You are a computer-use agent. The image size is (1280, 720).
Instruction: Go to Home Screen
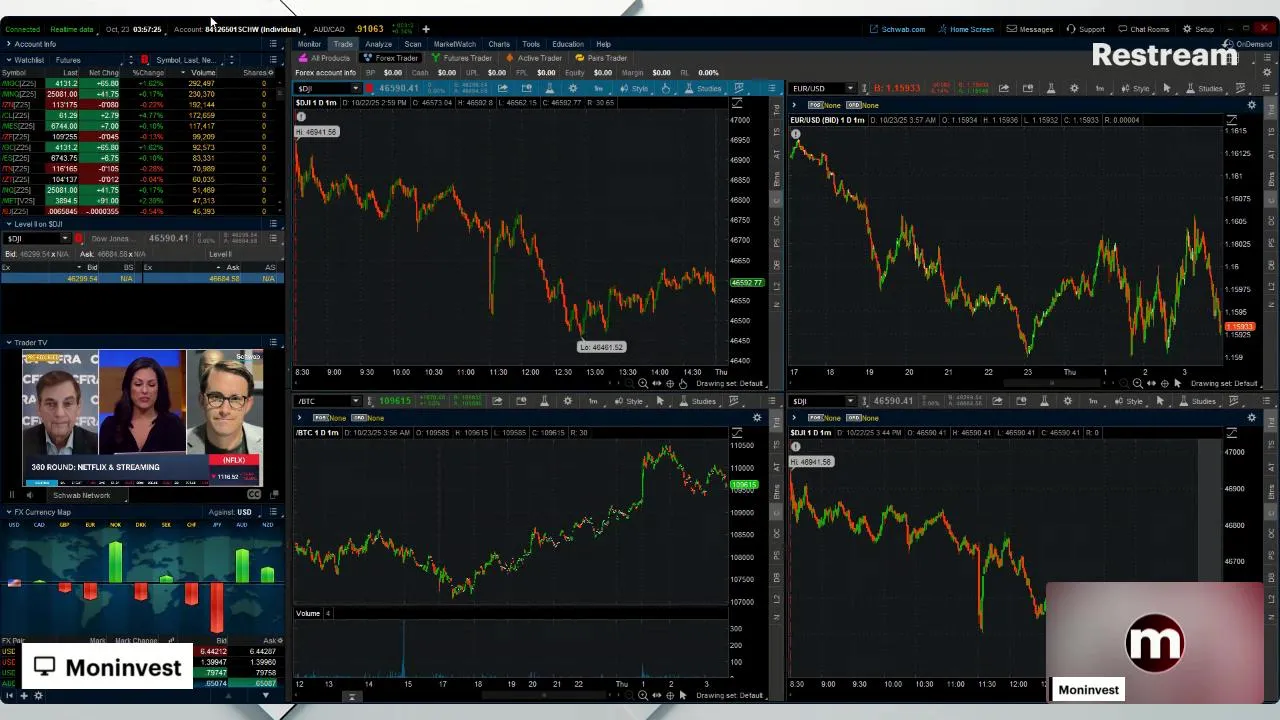pos(965,29)
